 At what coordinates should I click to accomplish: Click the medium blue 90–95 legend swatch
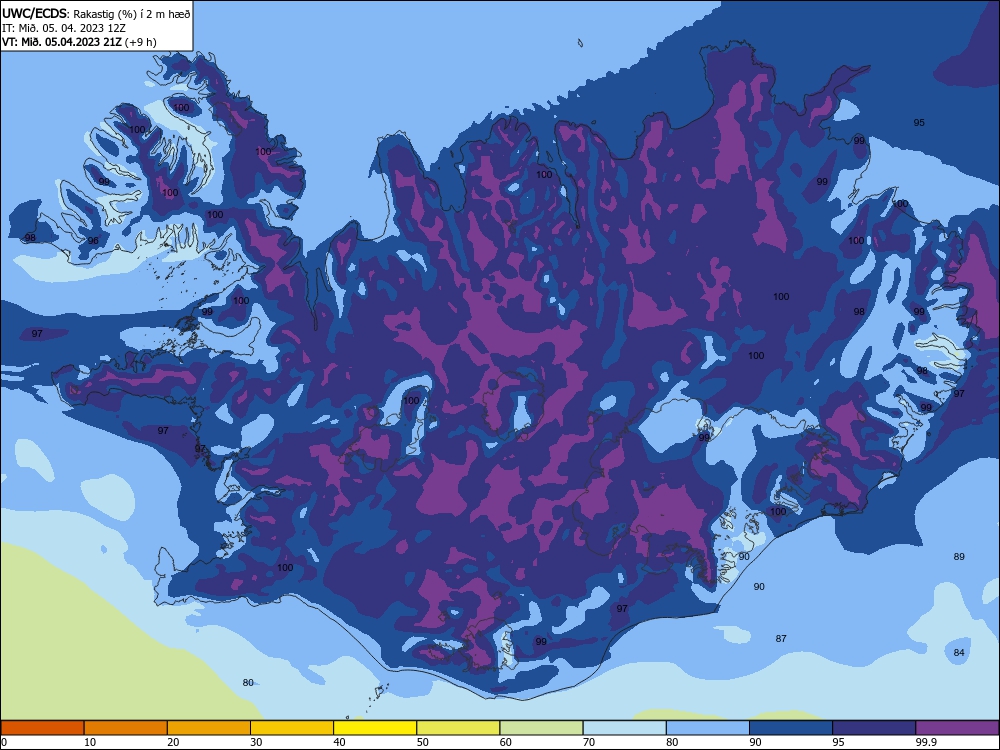791,728
